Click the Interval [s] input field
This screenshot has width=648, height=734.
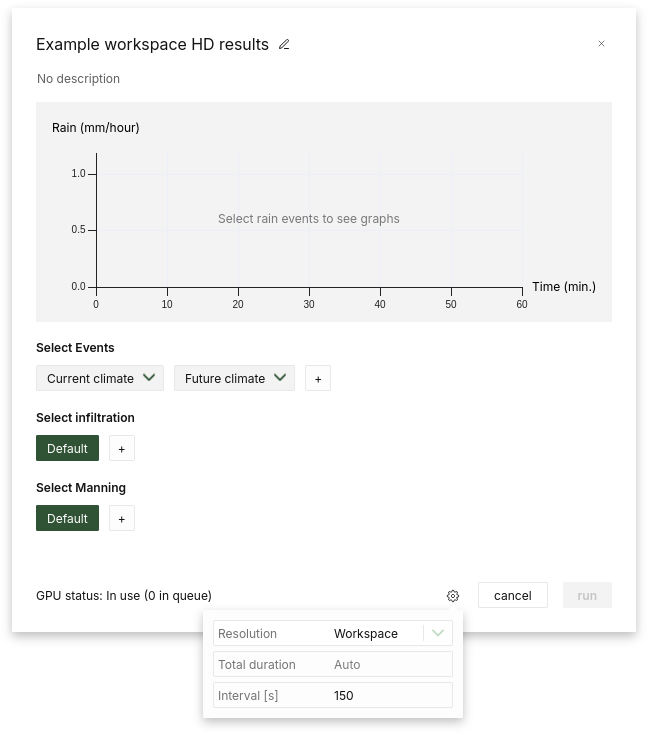390,696
